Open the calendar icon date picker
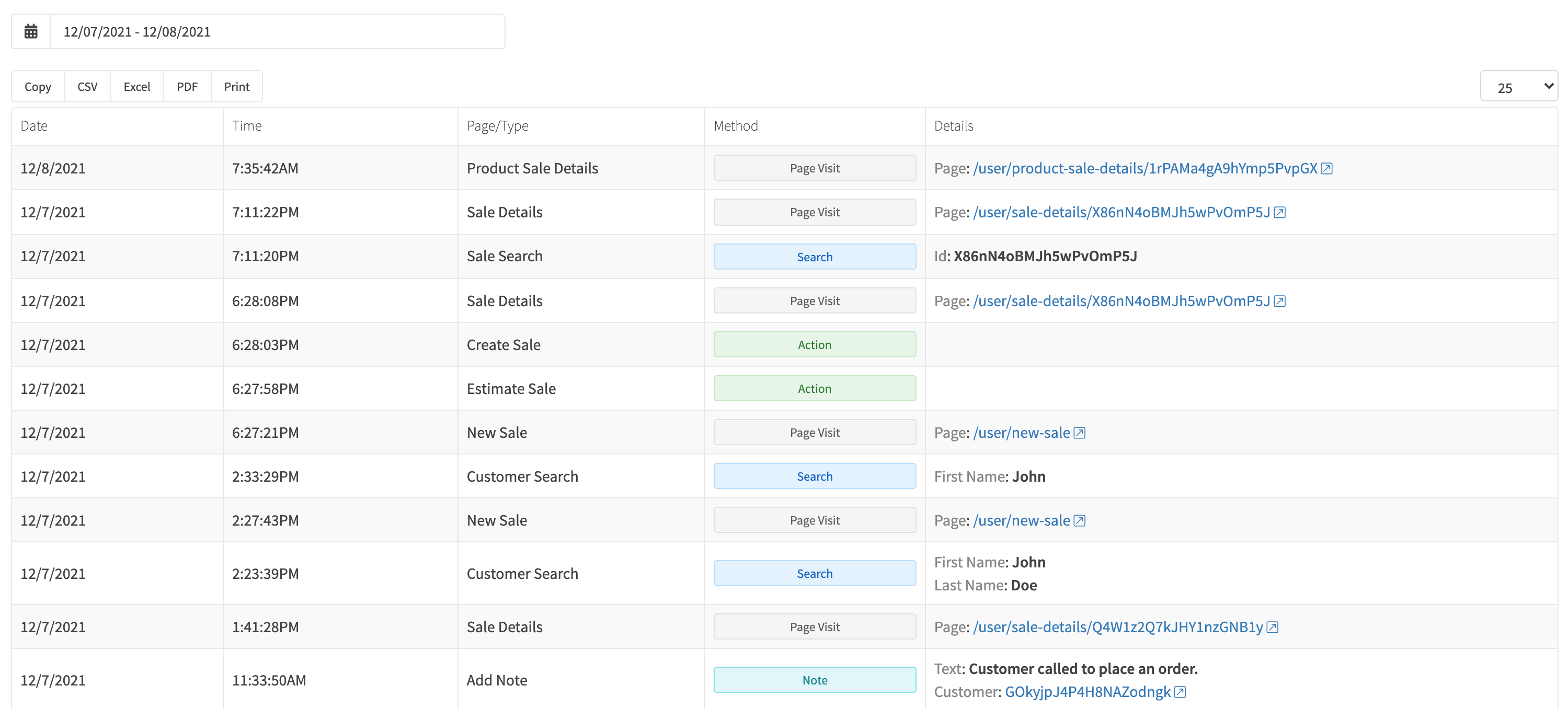 click(31, 32)
